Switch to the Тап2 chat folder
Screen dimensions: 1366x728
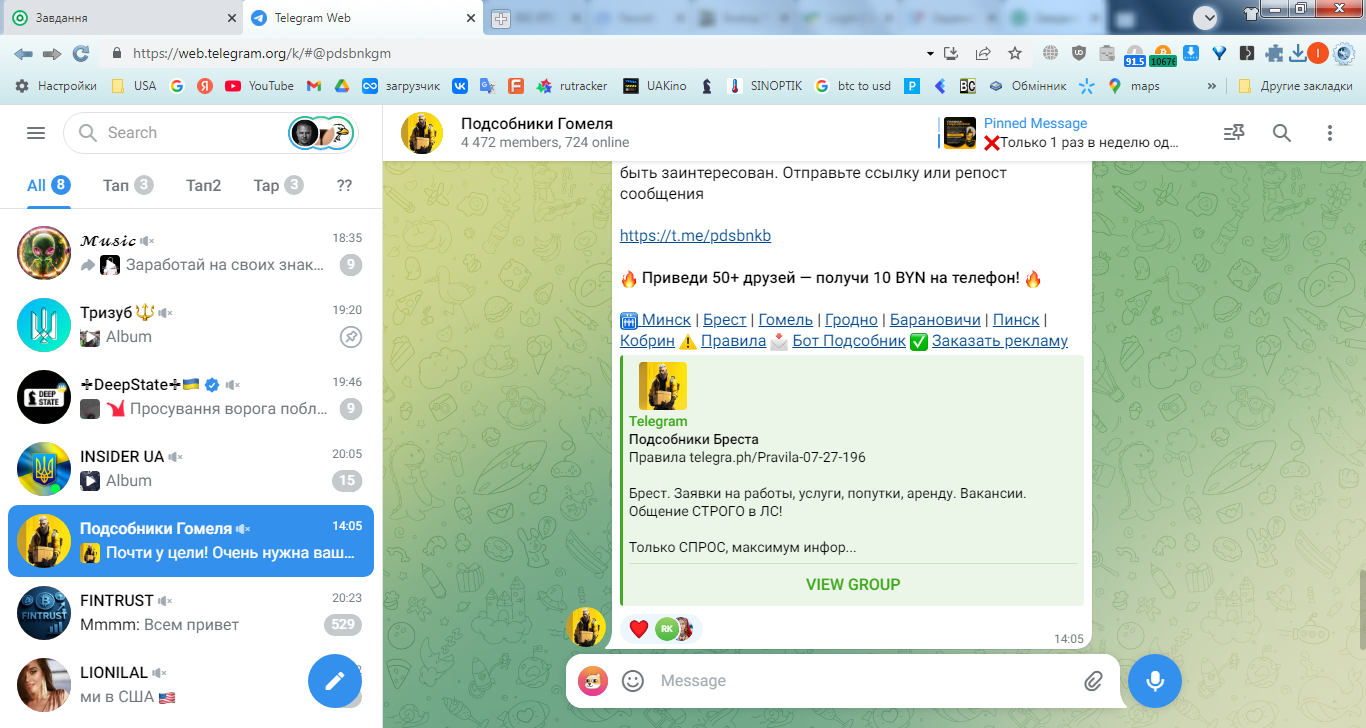tap(204, 185)
